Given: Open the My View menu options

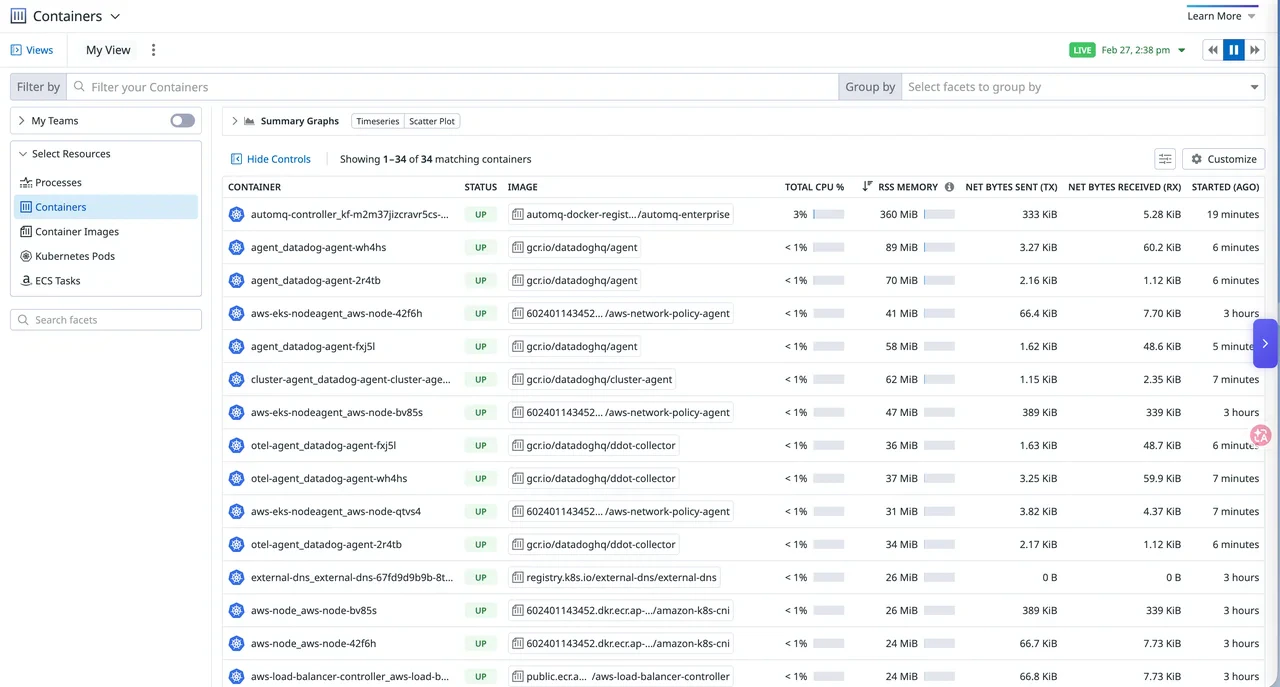Looking at the screenshot, I should point(153,49).
